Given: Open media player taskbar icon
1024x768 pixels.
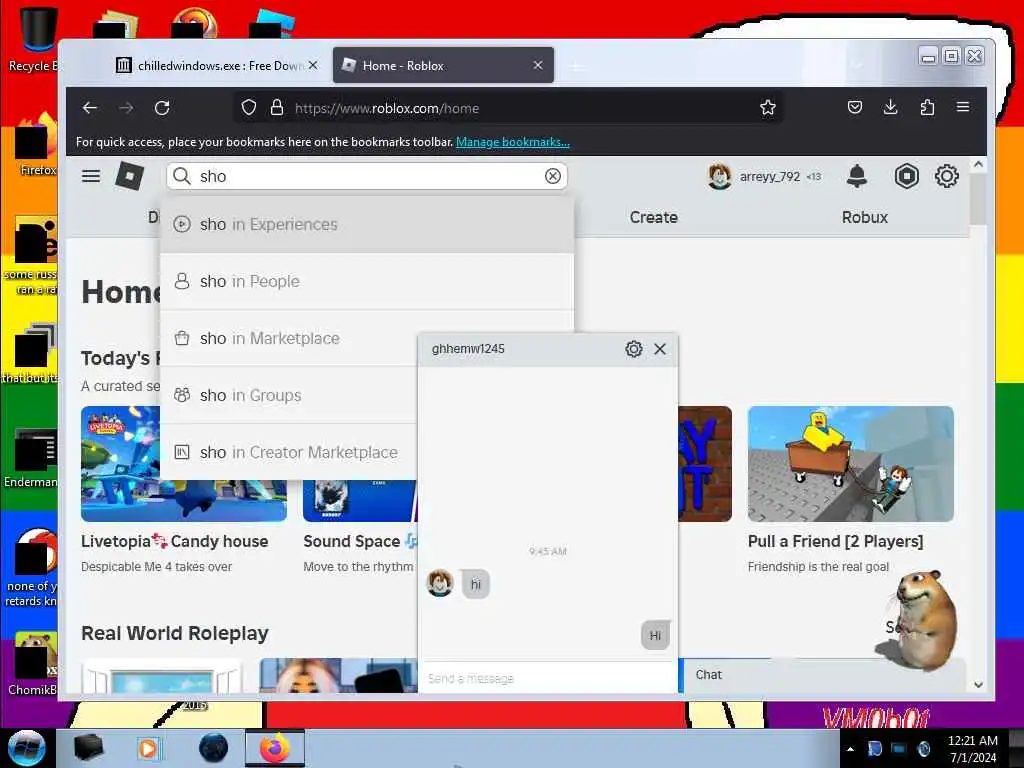Looking at the screenshot, I should point(148,748).
